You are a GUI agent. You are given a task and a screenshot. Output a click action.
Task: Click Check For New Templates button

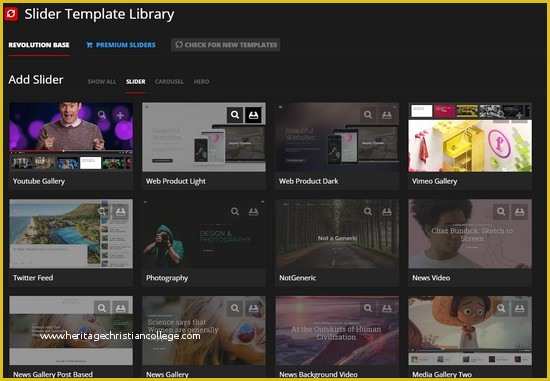(x=226, y=45)
